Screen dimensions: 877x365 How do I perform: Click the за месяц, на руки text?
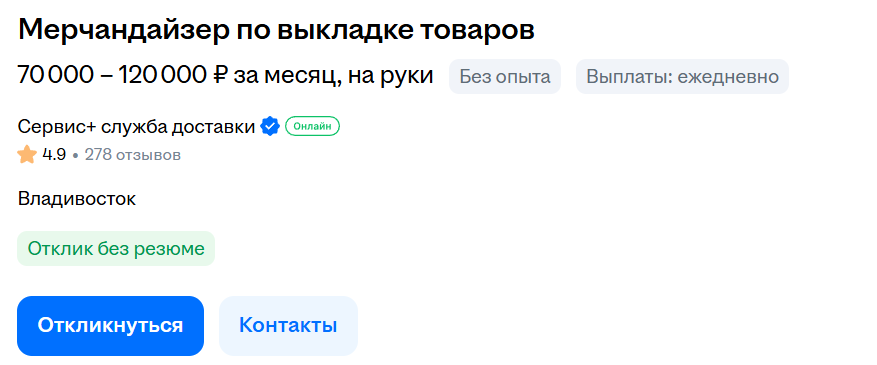pyautogui.click(x=333, y=75)
